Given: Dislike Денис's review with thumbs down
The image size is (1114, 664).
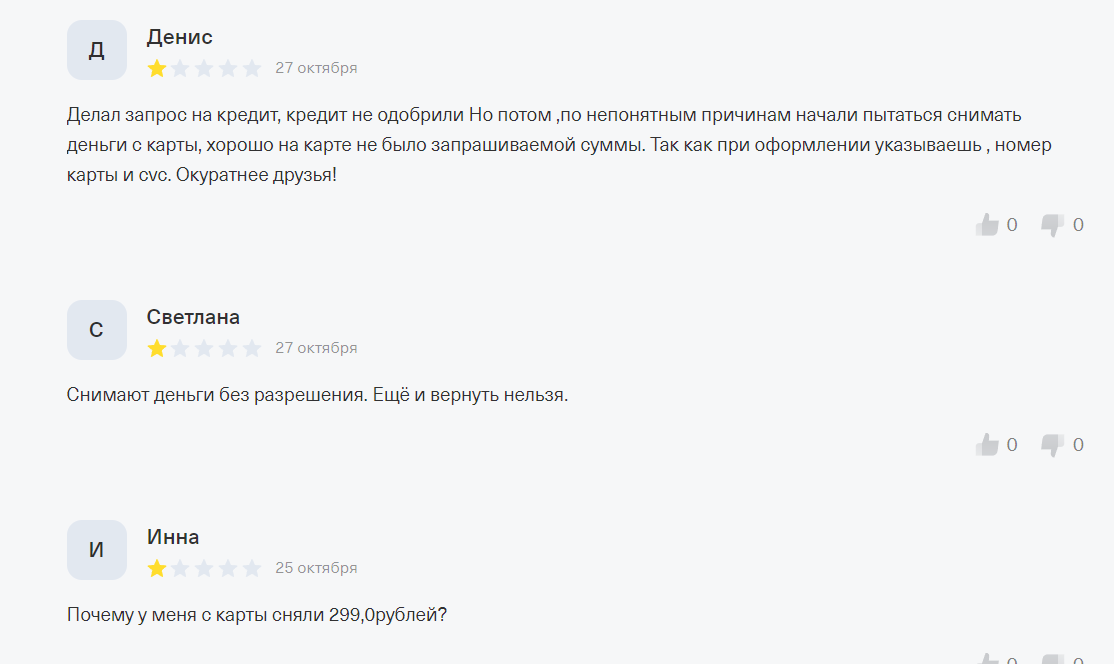Looking at the screenshot, I should tap(1052, 225).
